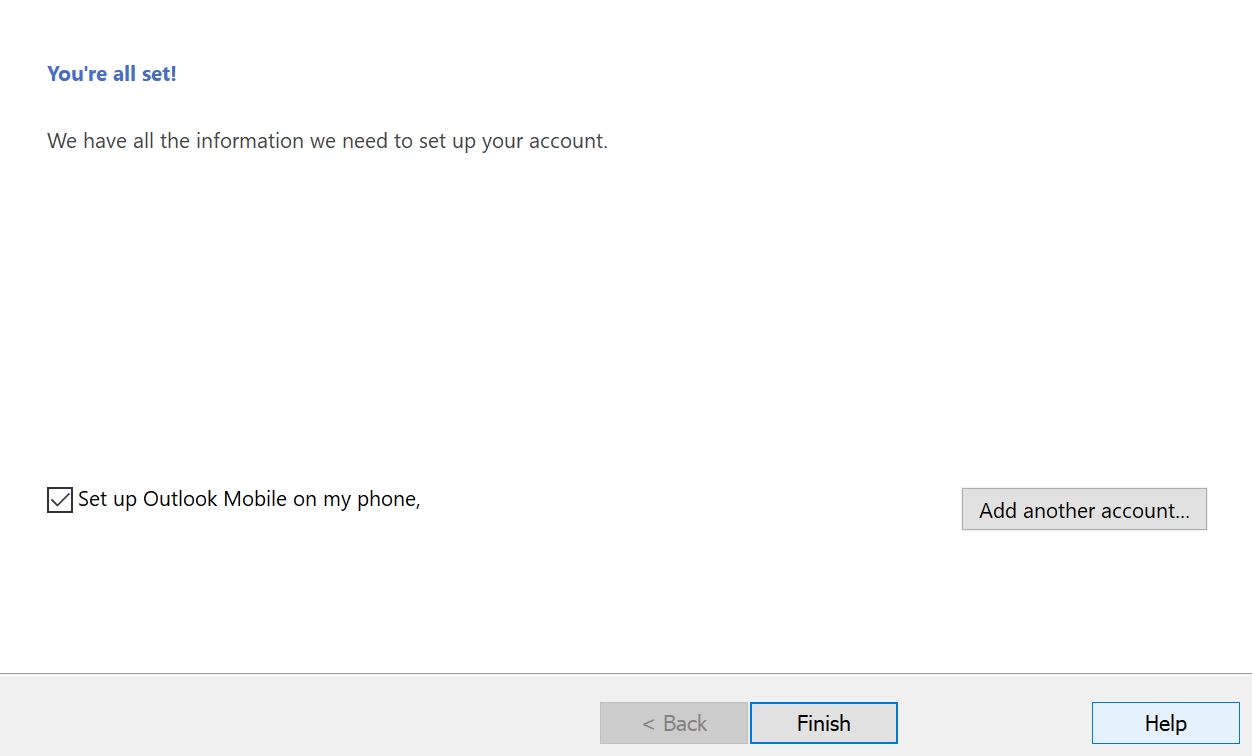Open Help for the account setup wizard

[1165, 723]
